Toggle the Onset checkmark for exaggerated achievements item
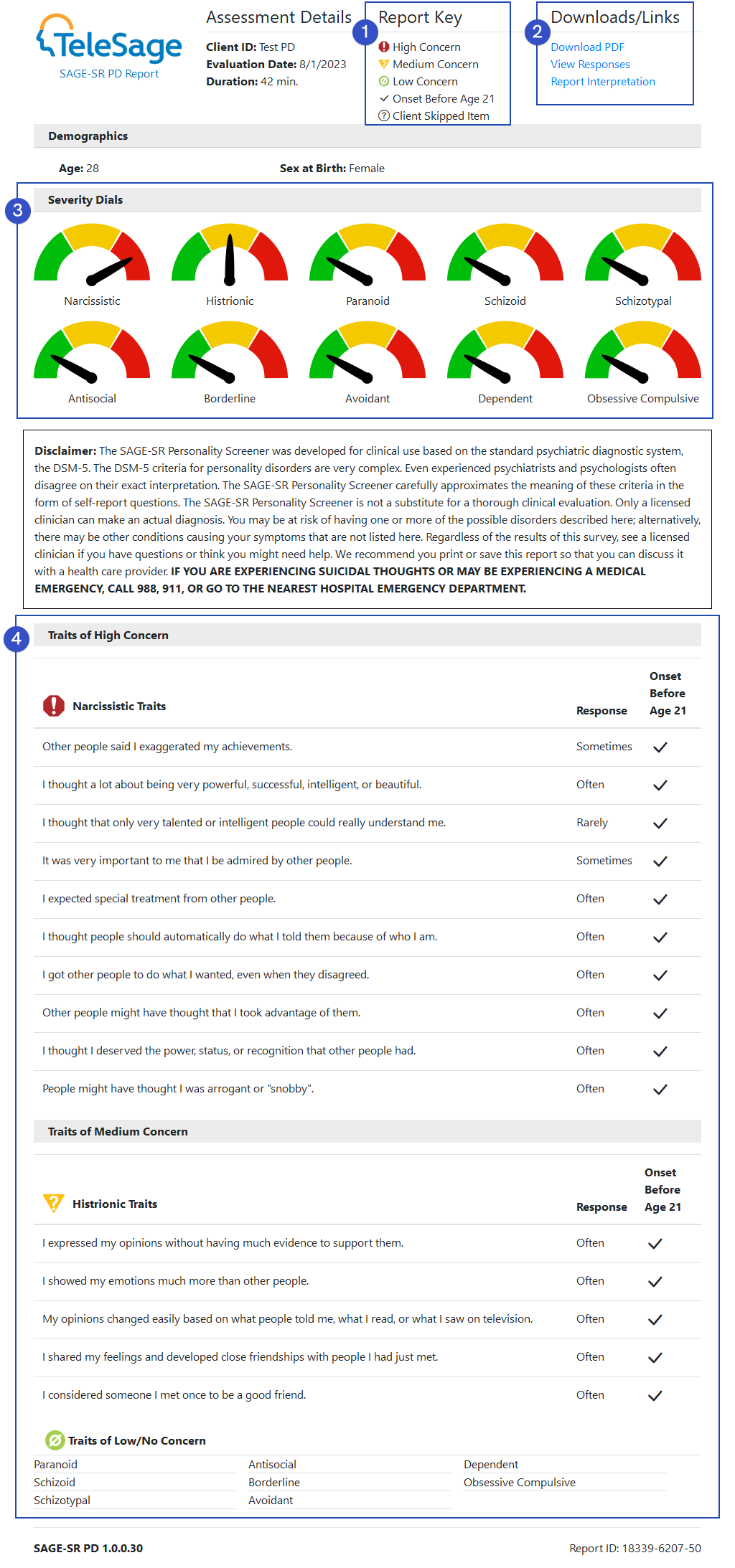This screenshot has height=1568, width=735. coord(660,747)
